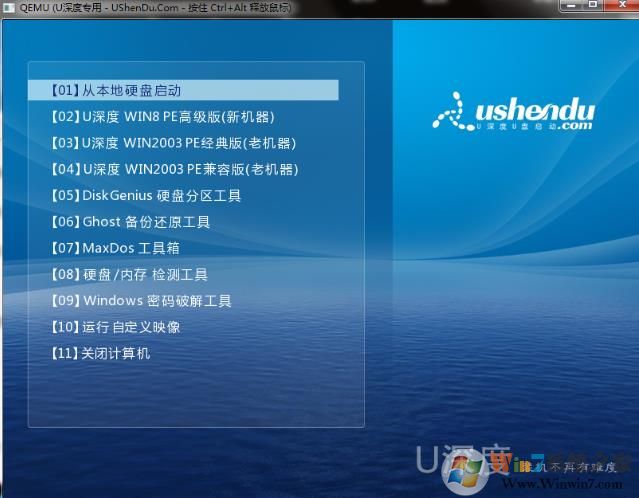Screen dimensions: 639x498
Task: Open entry 07 MaxDos 工具箱
Action: click(115, 248)
